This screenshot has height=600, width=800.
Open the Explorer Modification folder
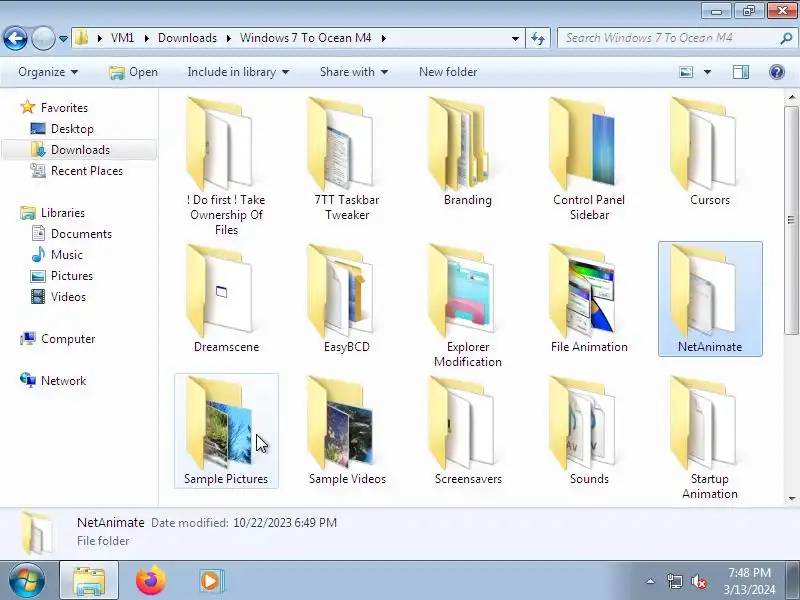click(468, 305)
